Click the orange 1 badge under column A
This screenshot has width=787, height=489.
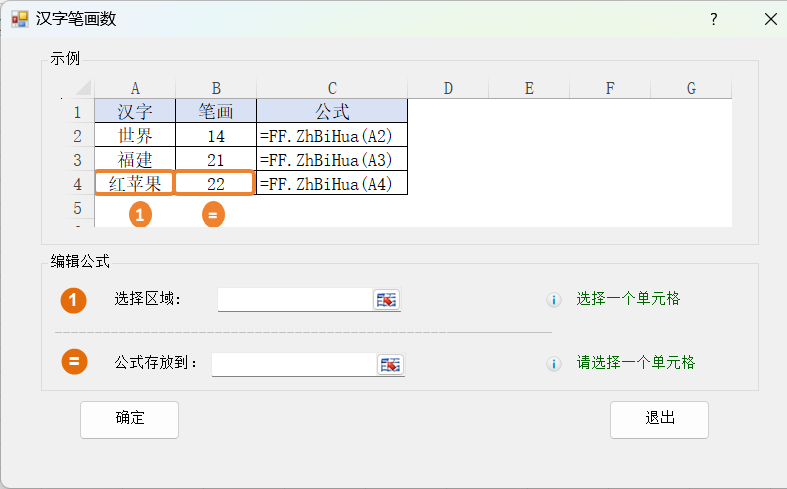(141, 214)
